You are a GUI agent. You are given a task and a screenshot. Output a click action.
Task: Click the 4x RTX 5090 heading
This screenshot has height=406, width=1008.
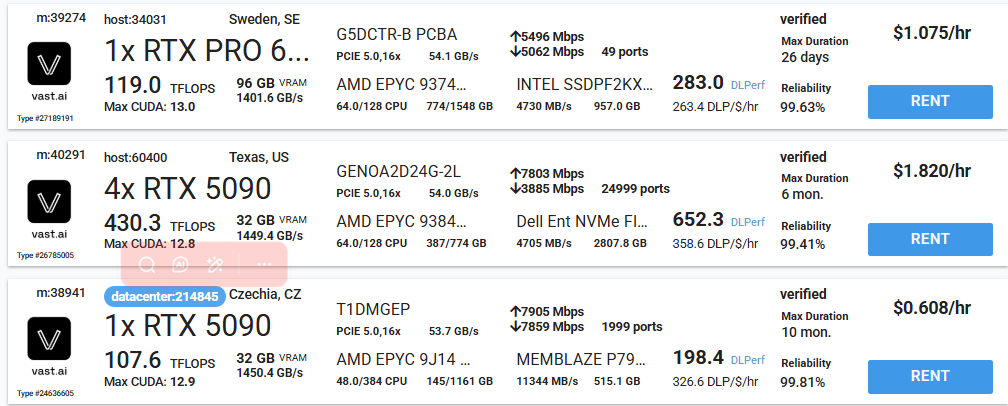tap(188, 189)
